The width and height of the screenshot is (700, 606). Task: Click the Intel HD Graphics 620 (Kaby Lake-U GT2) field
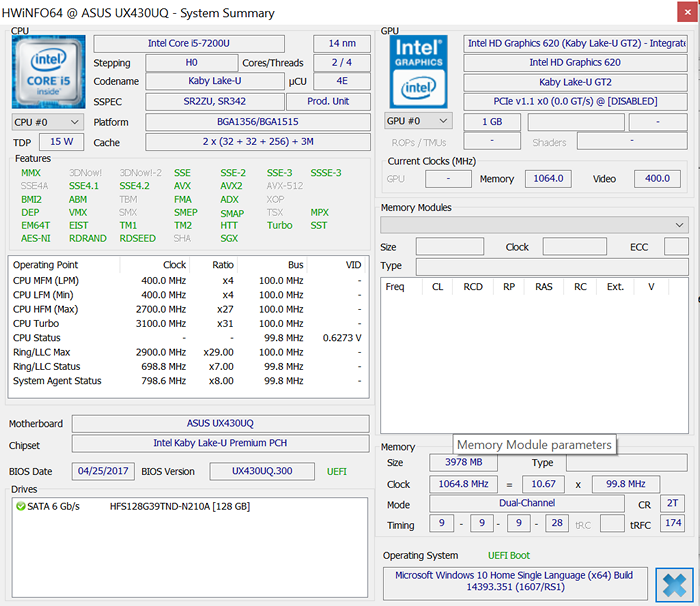575,43
